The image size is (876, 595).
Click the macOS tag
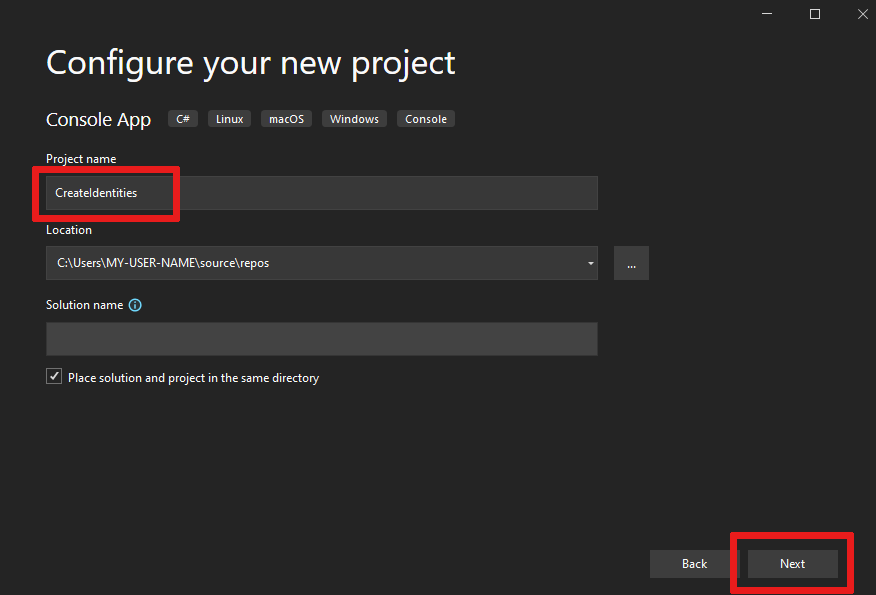click(x=287, y=119)
